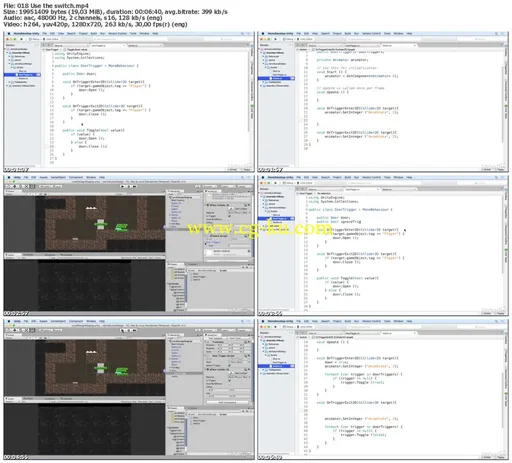This screenshot has height=463, width=512.
Task: Close Switch.cs tab in Switch foreach code frame
Action: click(x=415, y=333)
